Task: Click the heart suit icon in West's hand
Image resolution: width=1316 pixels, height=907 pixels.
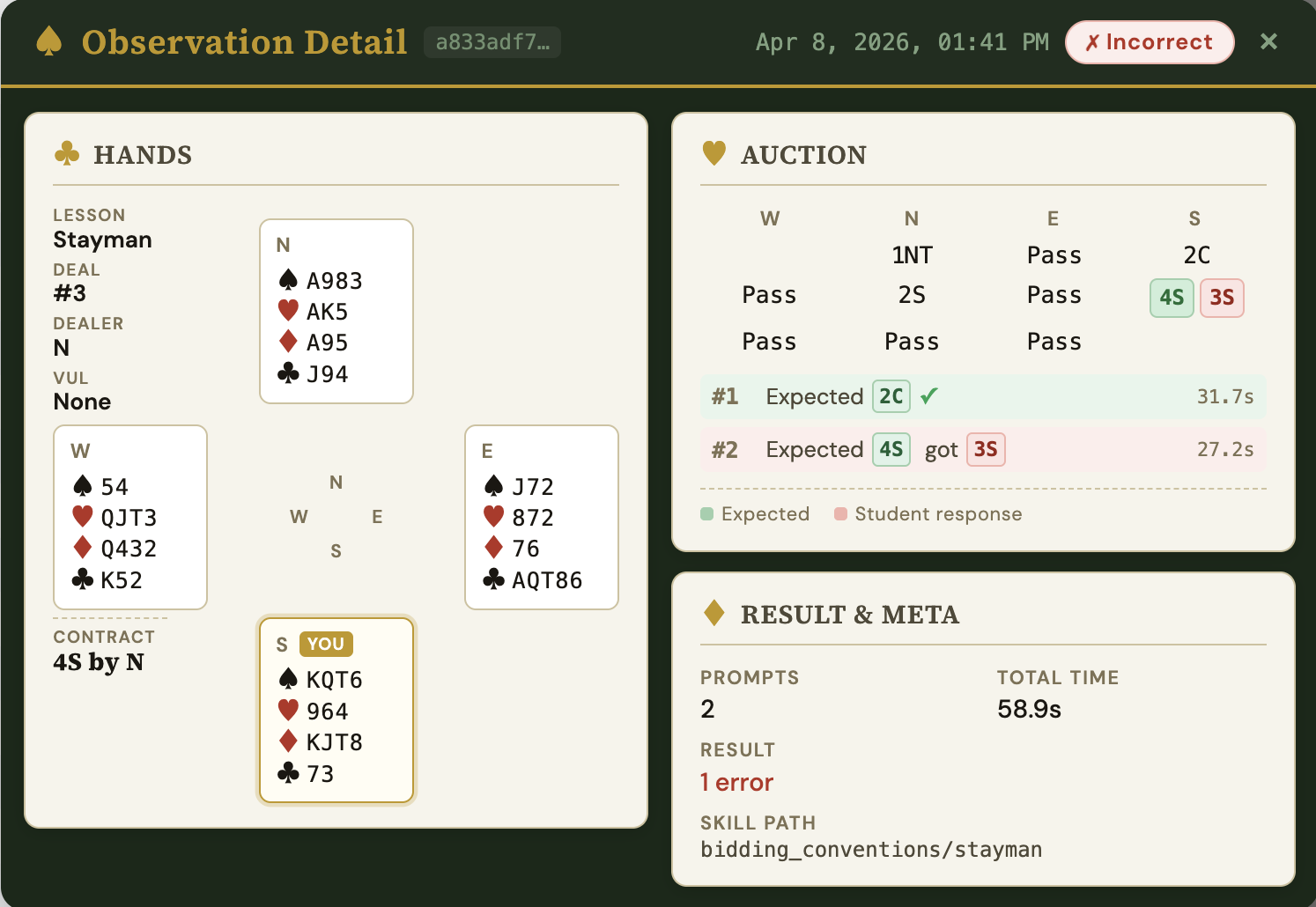Action: coord(83,517)
